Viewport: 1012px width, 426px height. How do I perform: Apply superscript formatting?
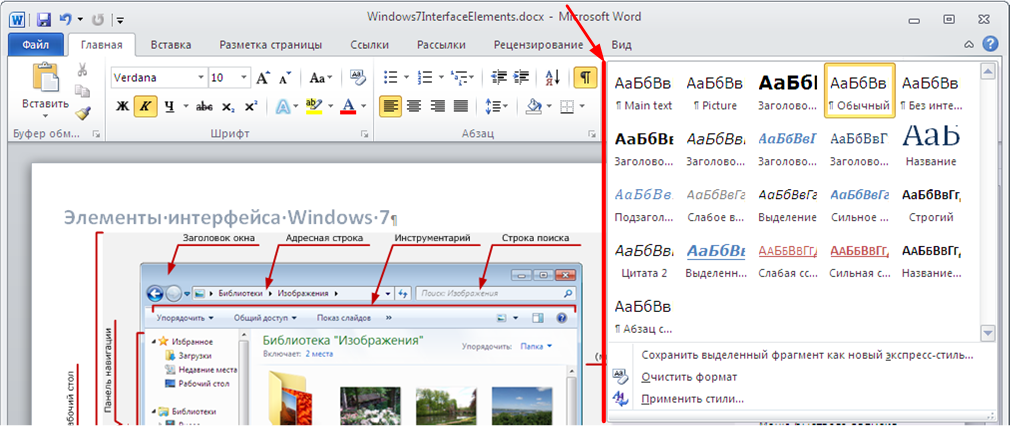[252, 106]
